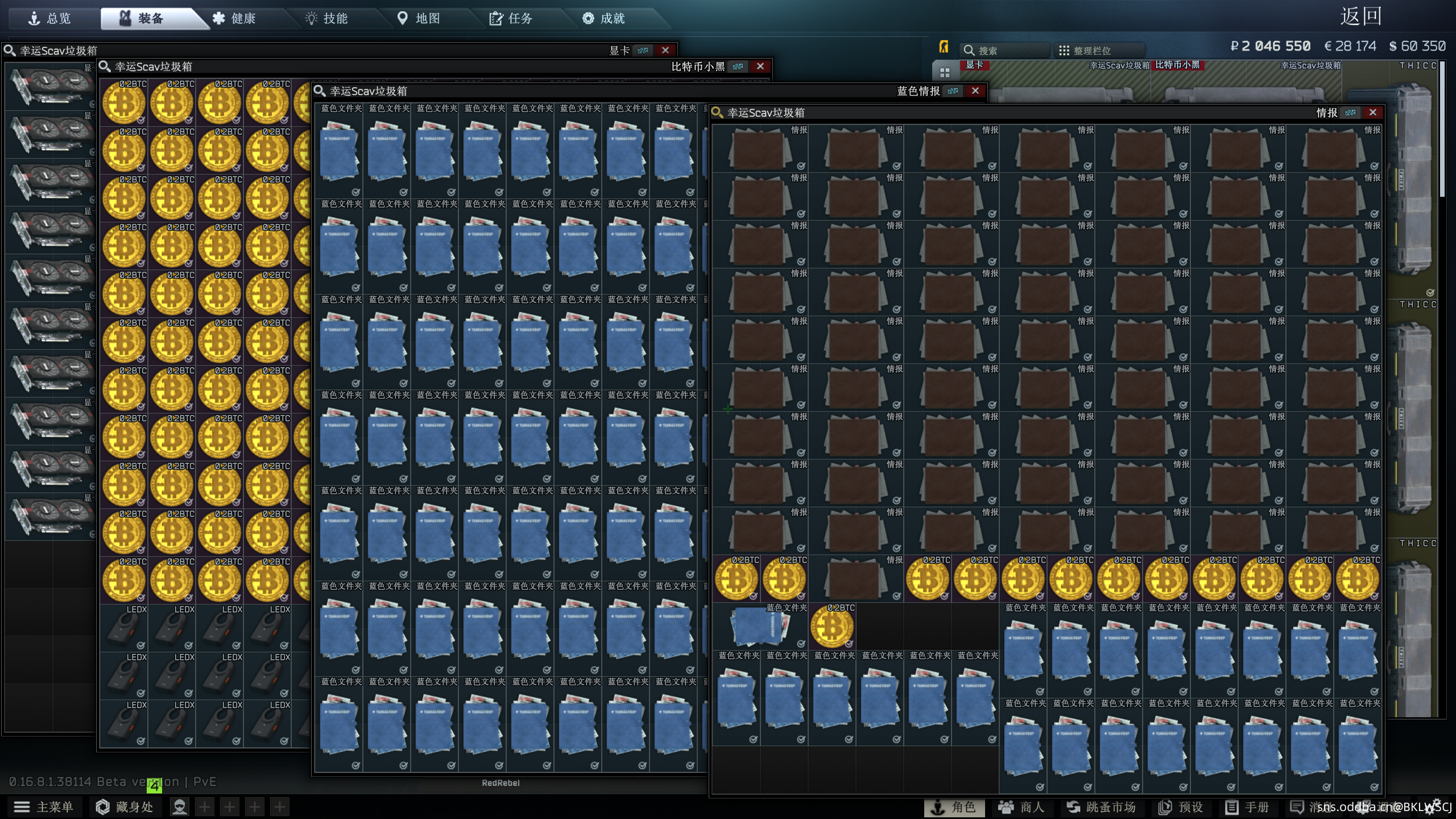Open the 任务 tasks tab

[x=511, y=18]
